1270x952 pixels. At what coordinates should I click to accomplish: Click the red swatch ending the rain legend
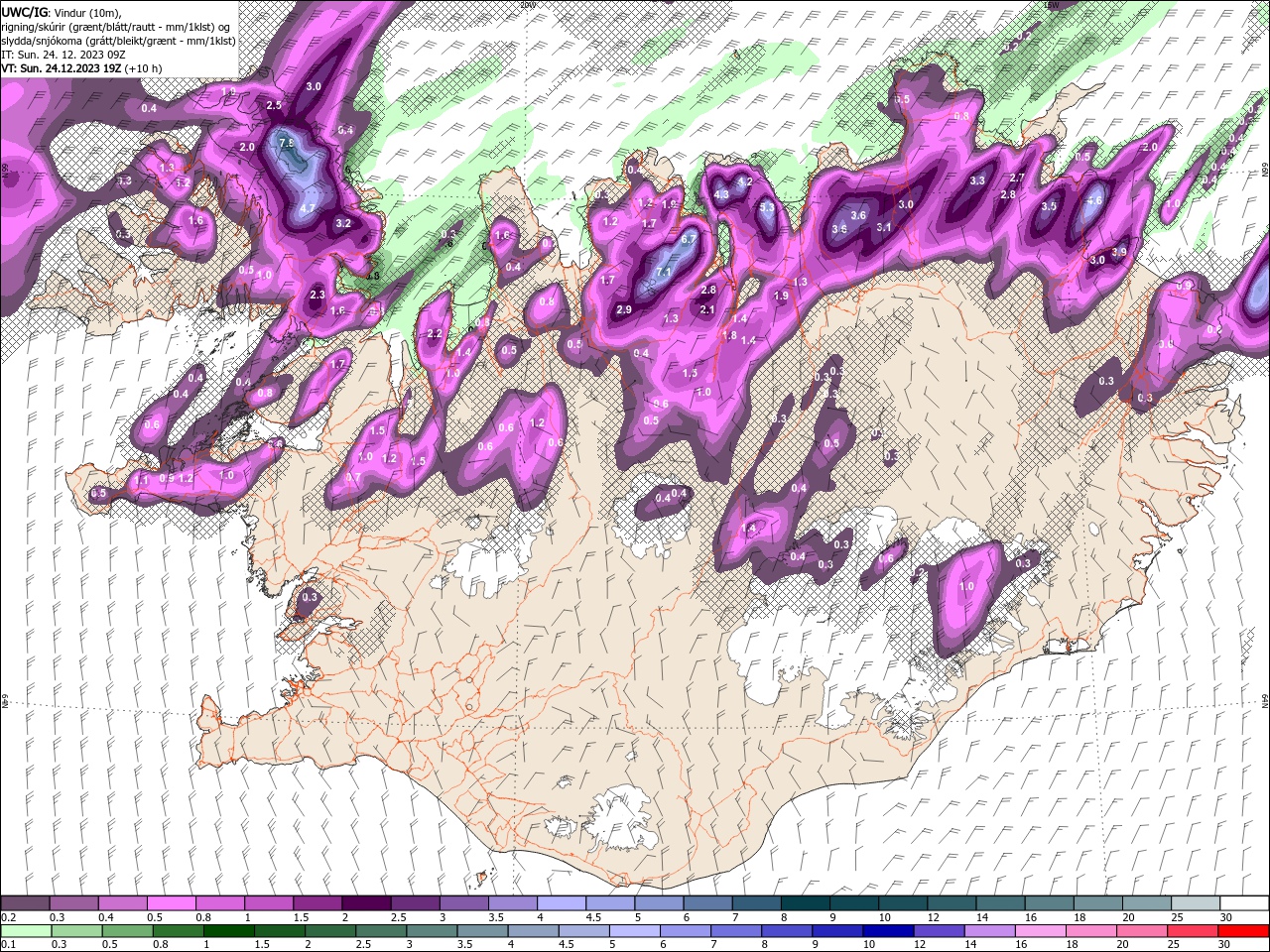click(x=1244, y=930)
